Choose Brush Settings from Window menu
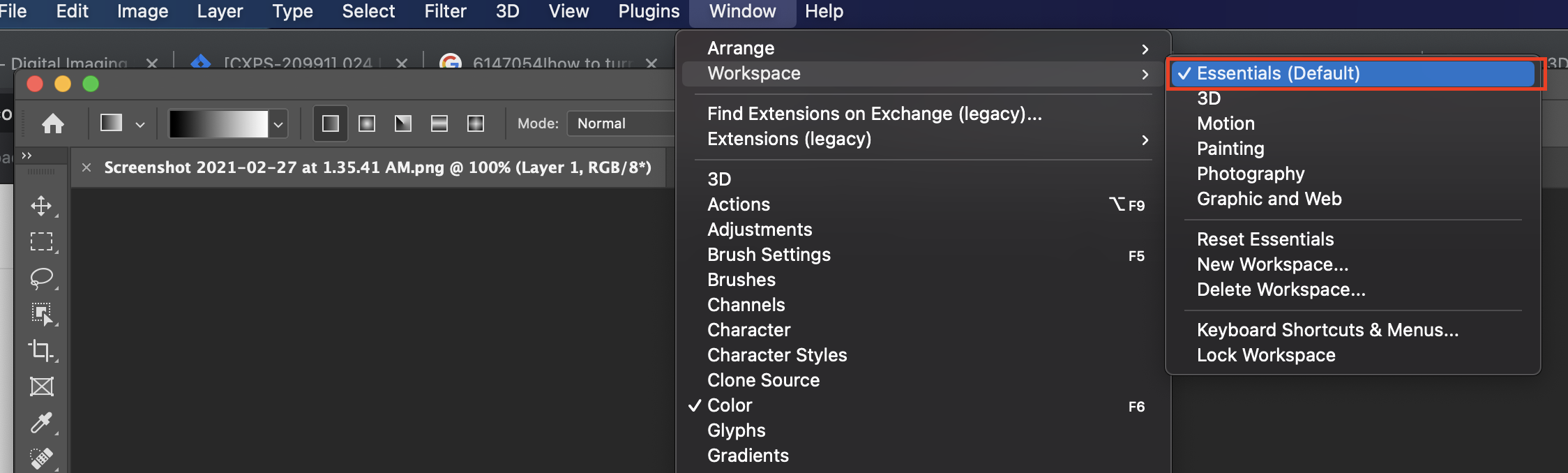The height and width of the screenshot is (473, 1568). (769, 255)
